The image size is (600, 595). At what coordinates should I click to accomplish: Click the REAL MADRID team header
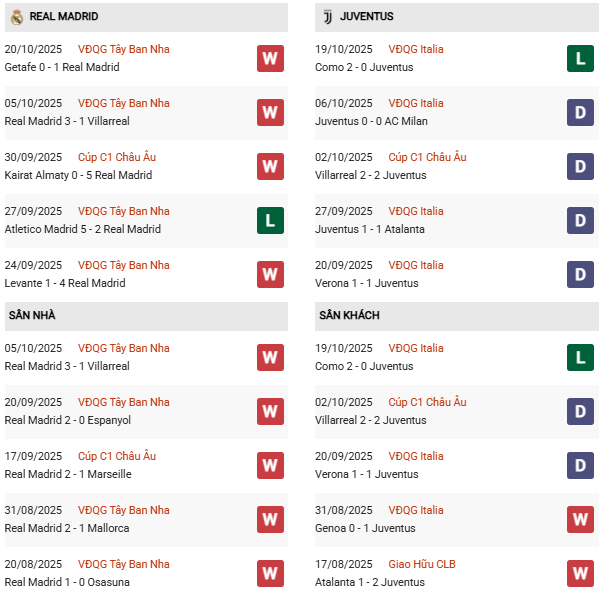[64, 17]
